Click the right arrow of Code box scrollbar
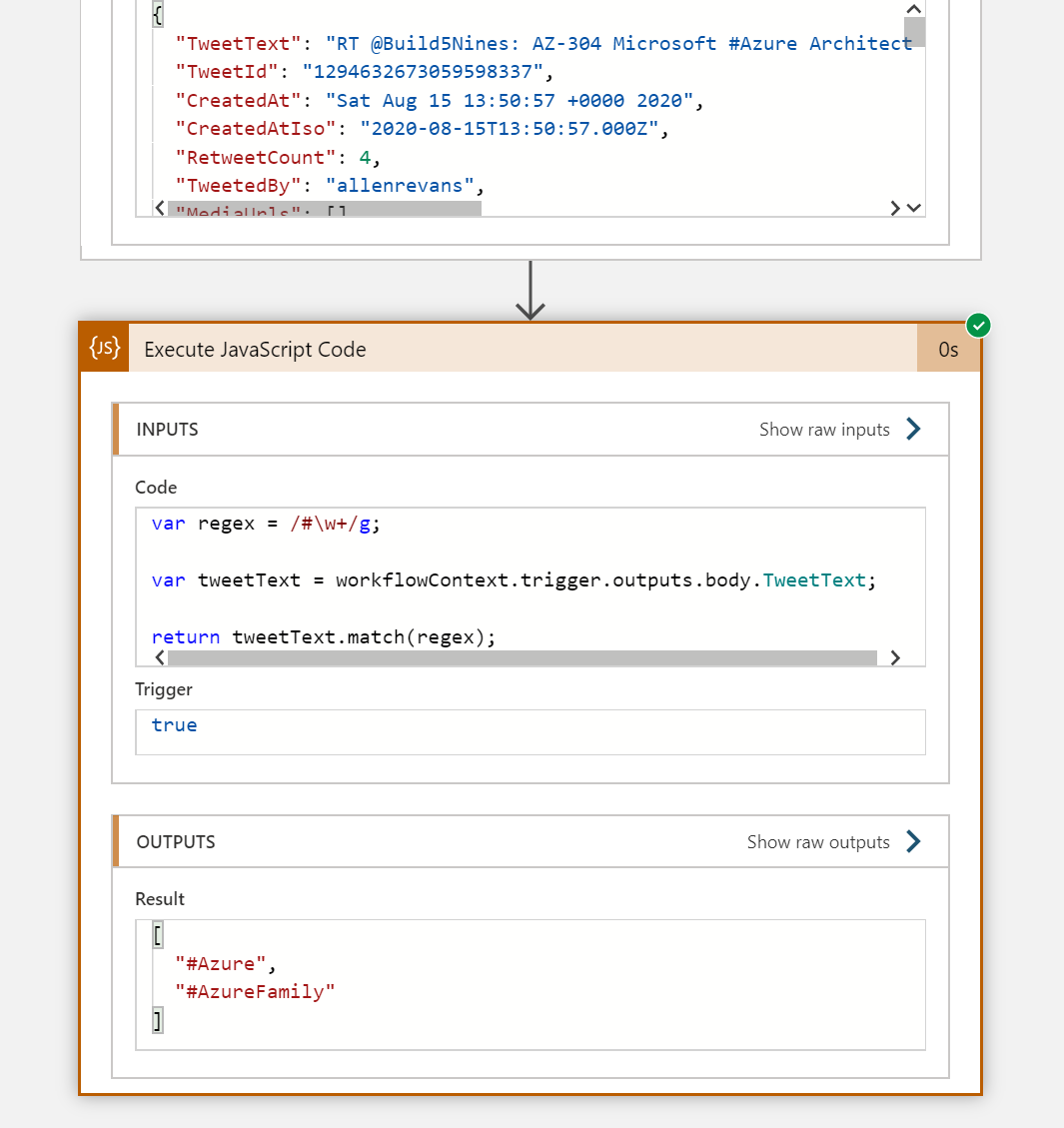Image resolution: width=1064 pixels, height=1128 pixels. point(895,657)
